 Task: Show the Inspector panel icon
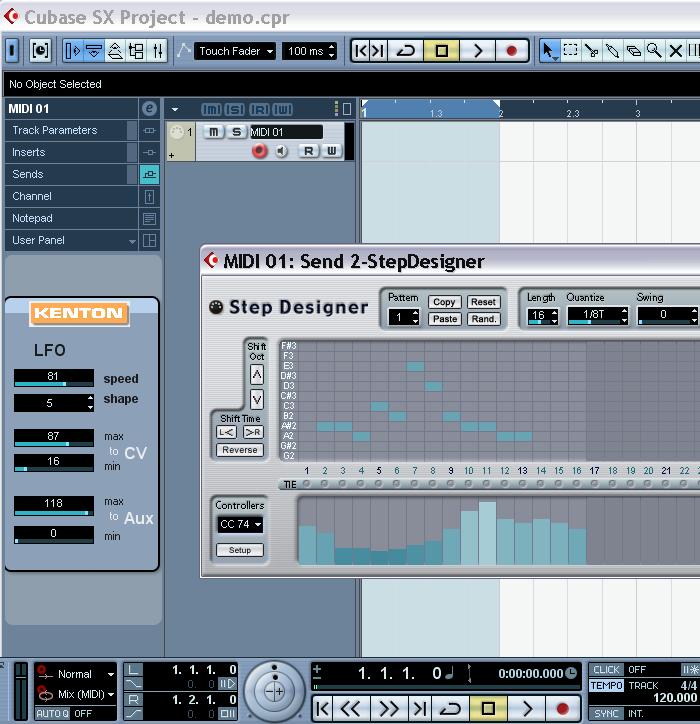point(73,50)
